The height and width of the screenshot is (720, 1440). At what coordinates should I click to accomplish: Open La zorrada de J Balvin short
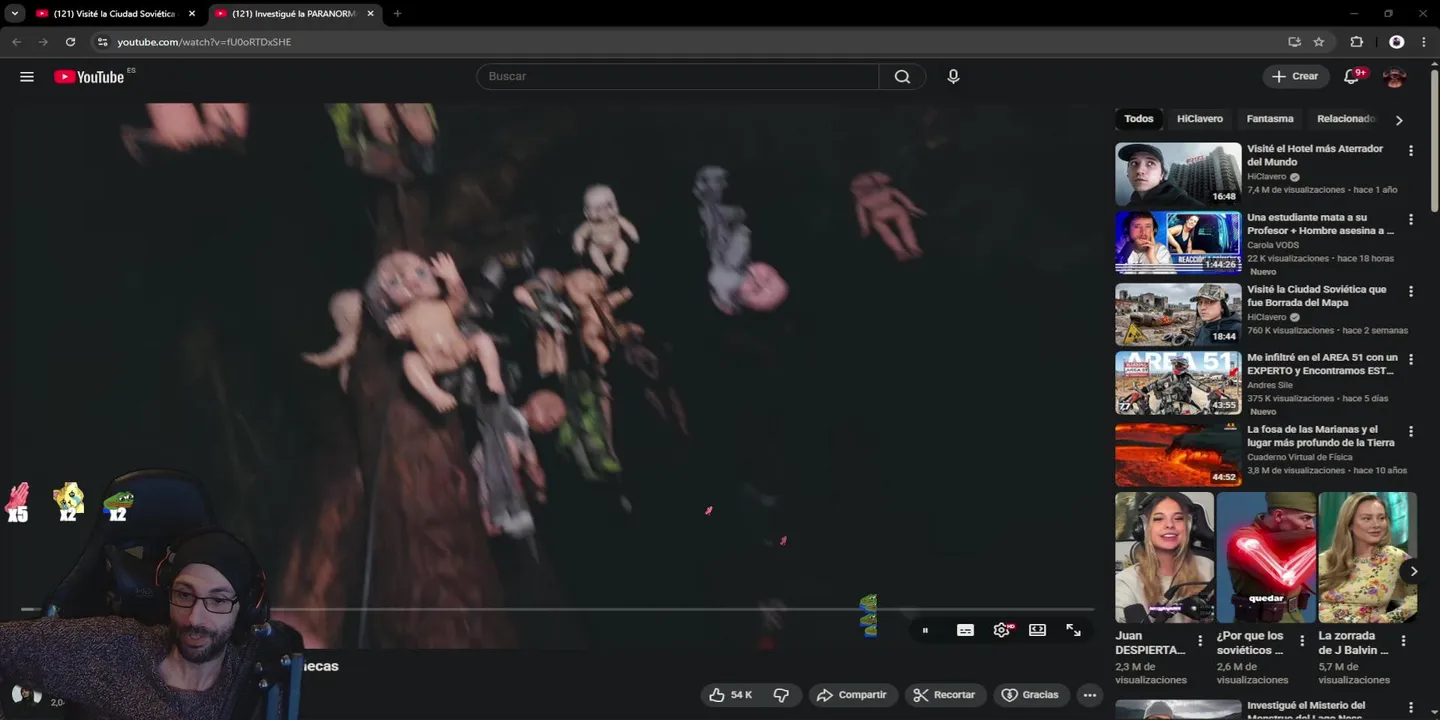[1367, 557]
